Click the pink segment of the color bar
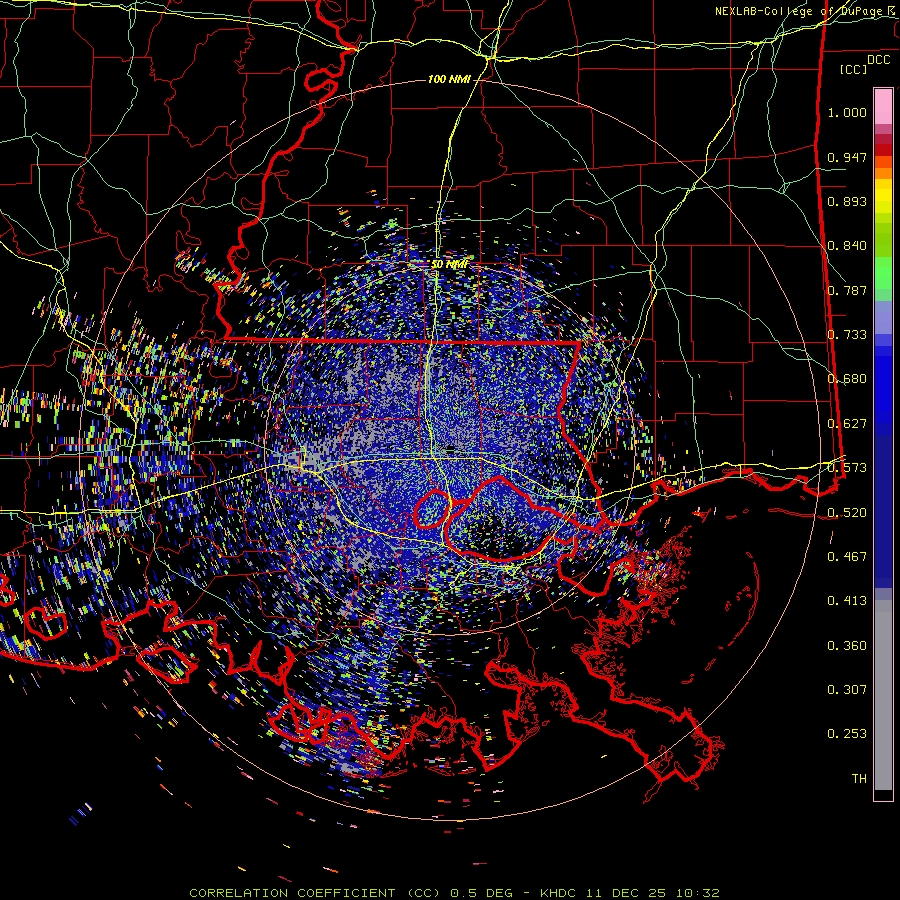This screenshot has width=900, height=900. coord(883,106)
